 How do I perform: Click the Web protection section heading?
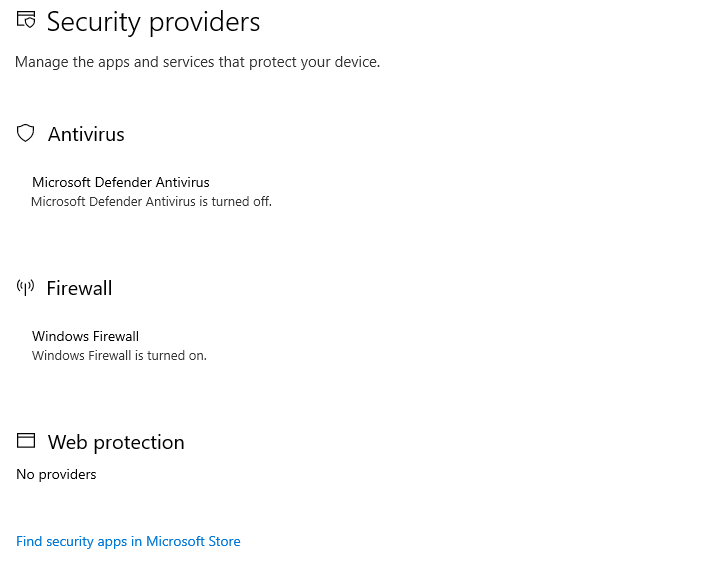(x=116, y=442)
